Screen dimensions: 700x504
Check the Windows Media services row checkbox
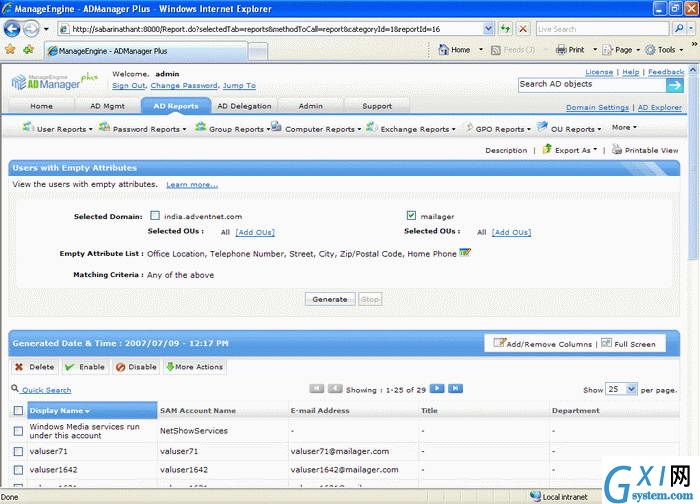pos(18,431)
